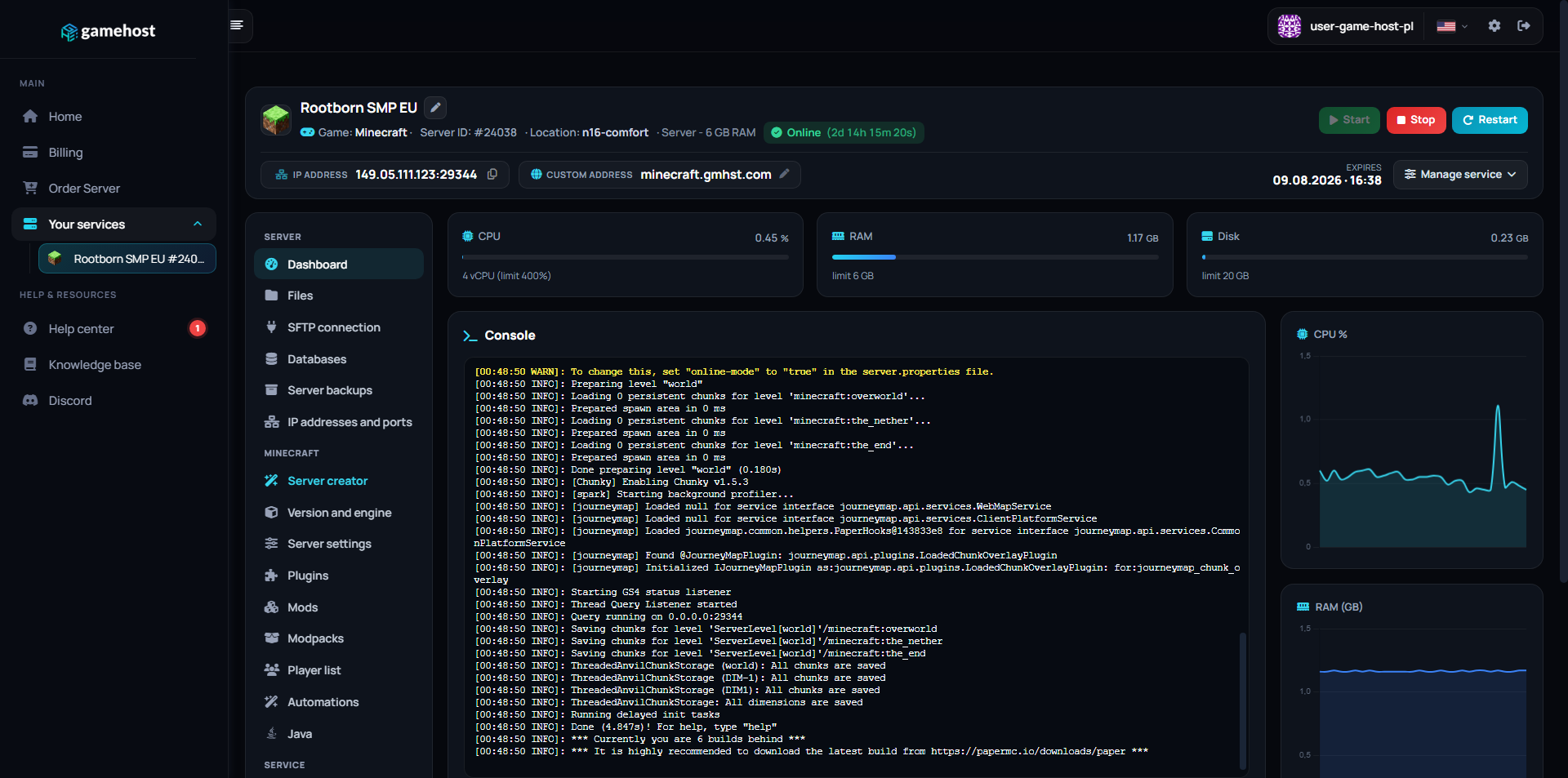This screenshot has width=1568, height=778.
Task: Click the Plugins puzzle piece icon
Action: click(x=271, y=576)
